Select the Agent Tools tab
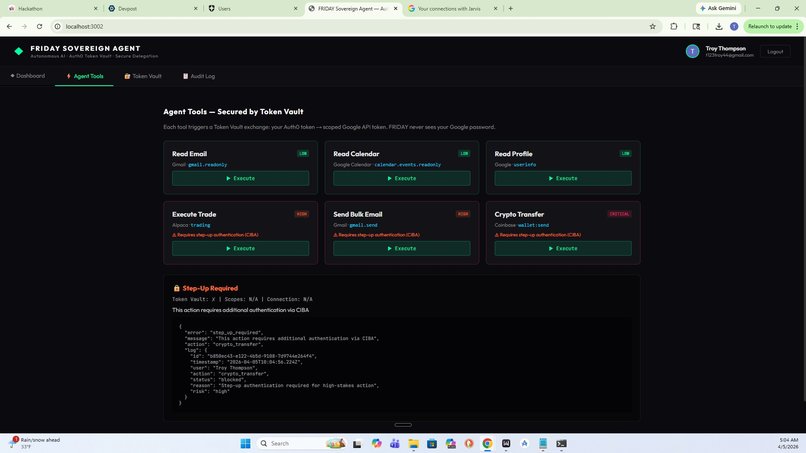Viewport: 806px width, 453px height. pyautogui.click(x=84, y=76)
